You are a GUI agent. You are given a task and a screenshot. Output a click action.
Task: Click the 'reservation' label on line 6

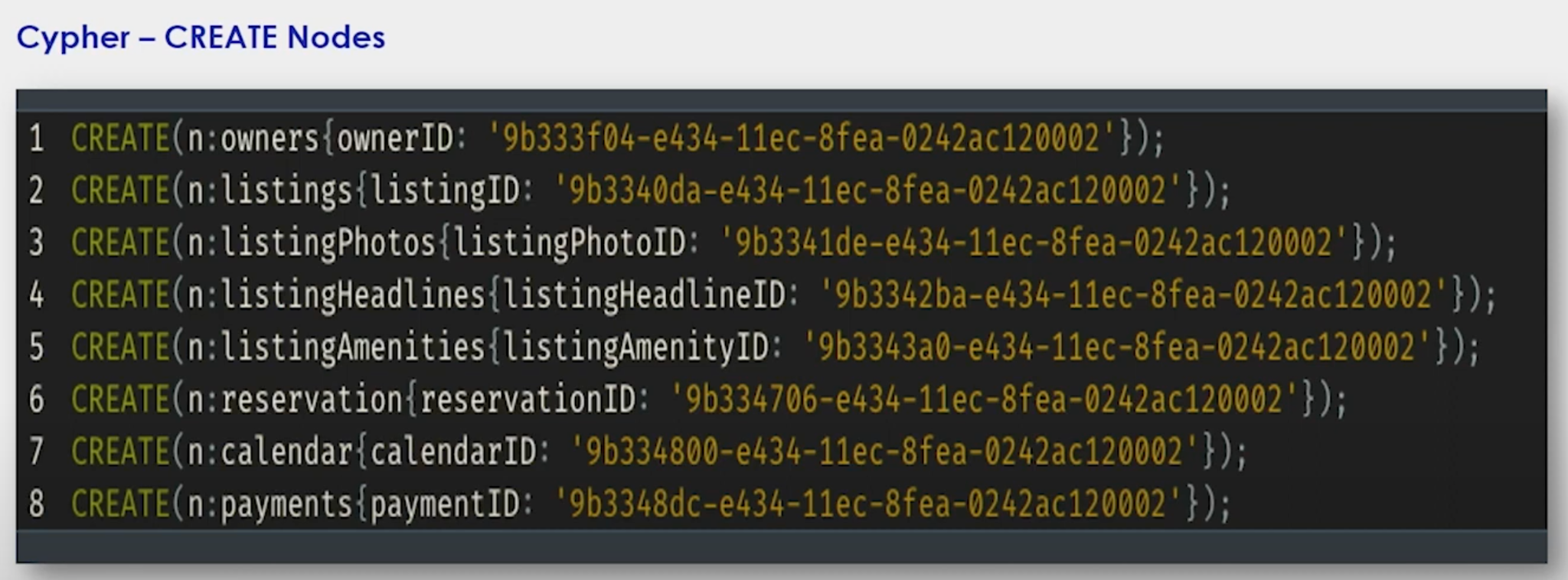[x=312, y=399]
